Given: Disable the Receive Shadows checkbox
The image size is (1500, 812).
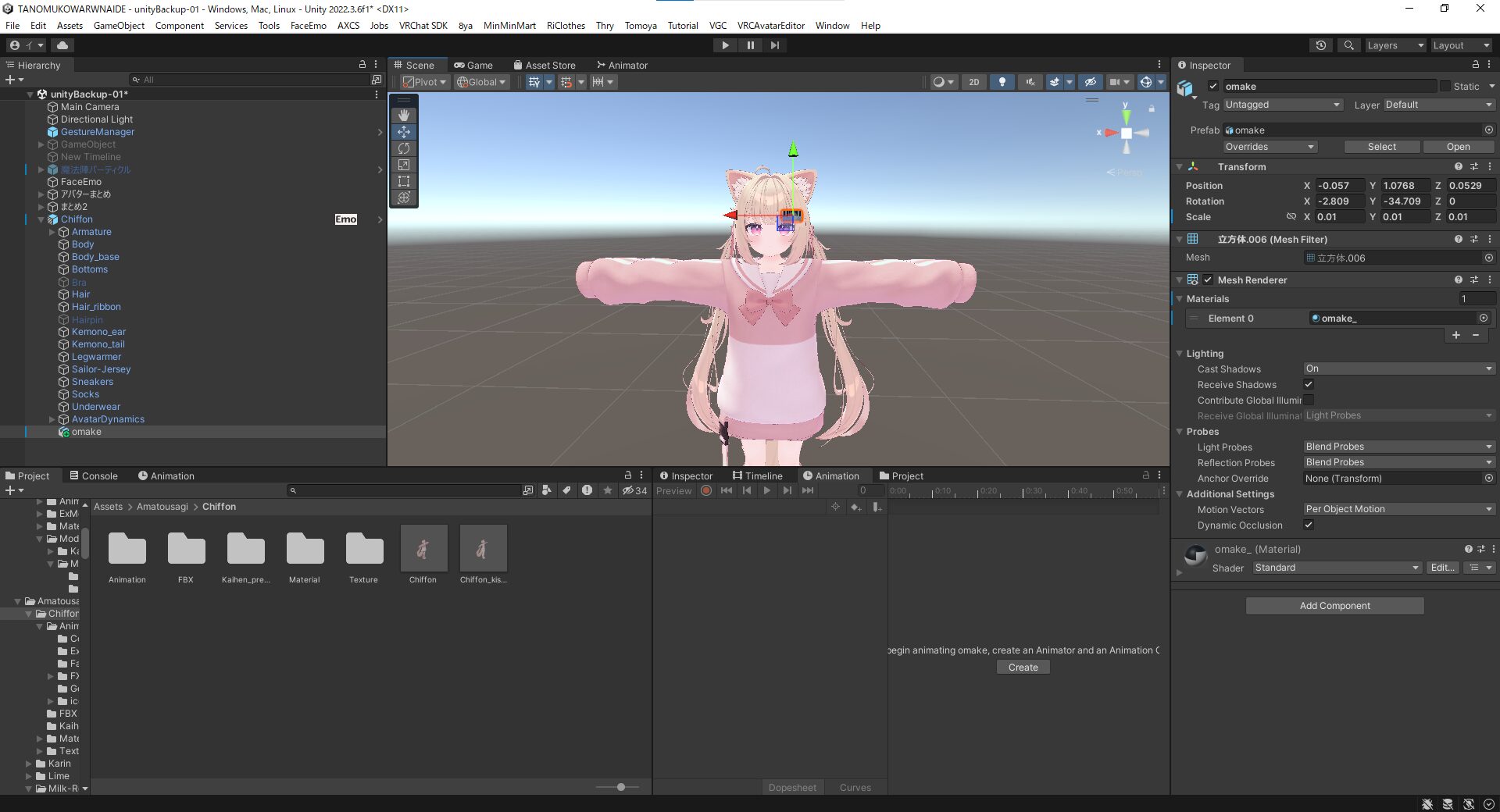Looking at the screenshot, I should click(x=1309, y=384).
